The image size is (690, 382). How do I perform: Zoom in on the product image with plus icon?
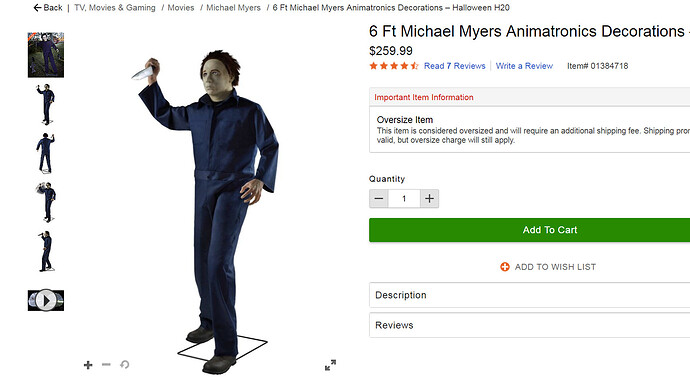(x=88, y=365)
